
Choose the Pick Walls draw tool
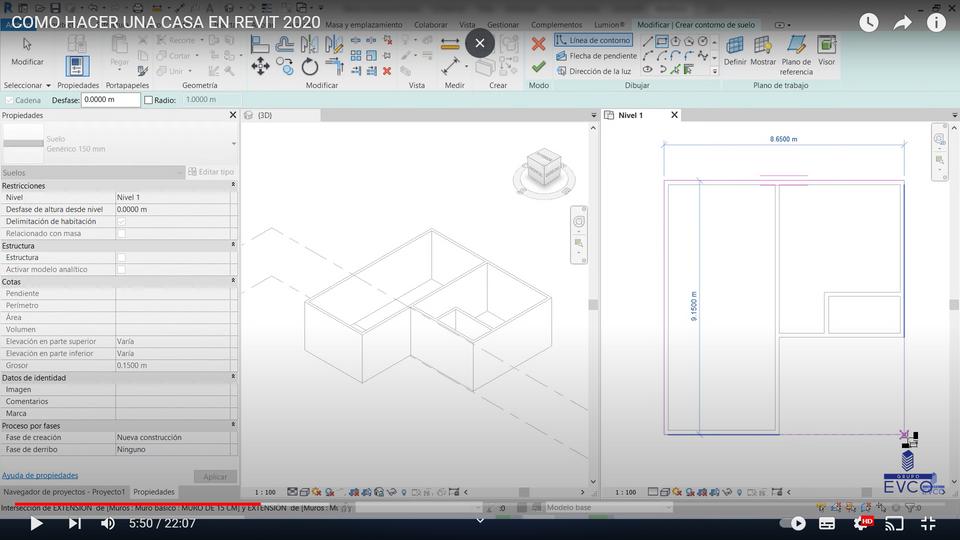click(689, 70)
